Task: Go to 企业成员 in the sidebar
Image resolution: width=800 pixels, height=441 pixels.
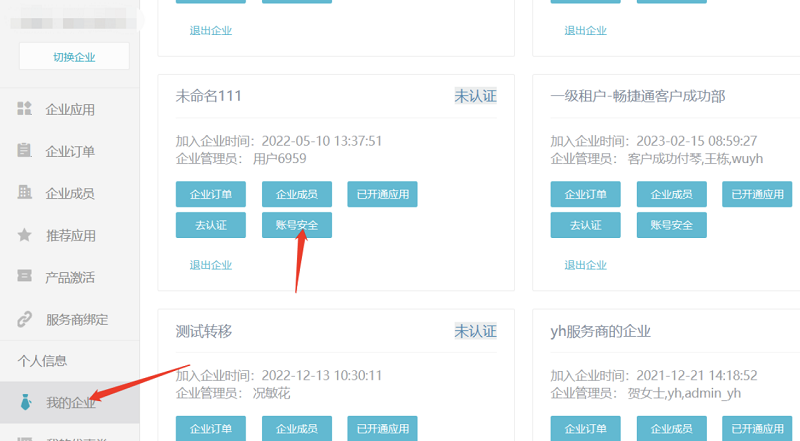Action: [x=70, y=193]
